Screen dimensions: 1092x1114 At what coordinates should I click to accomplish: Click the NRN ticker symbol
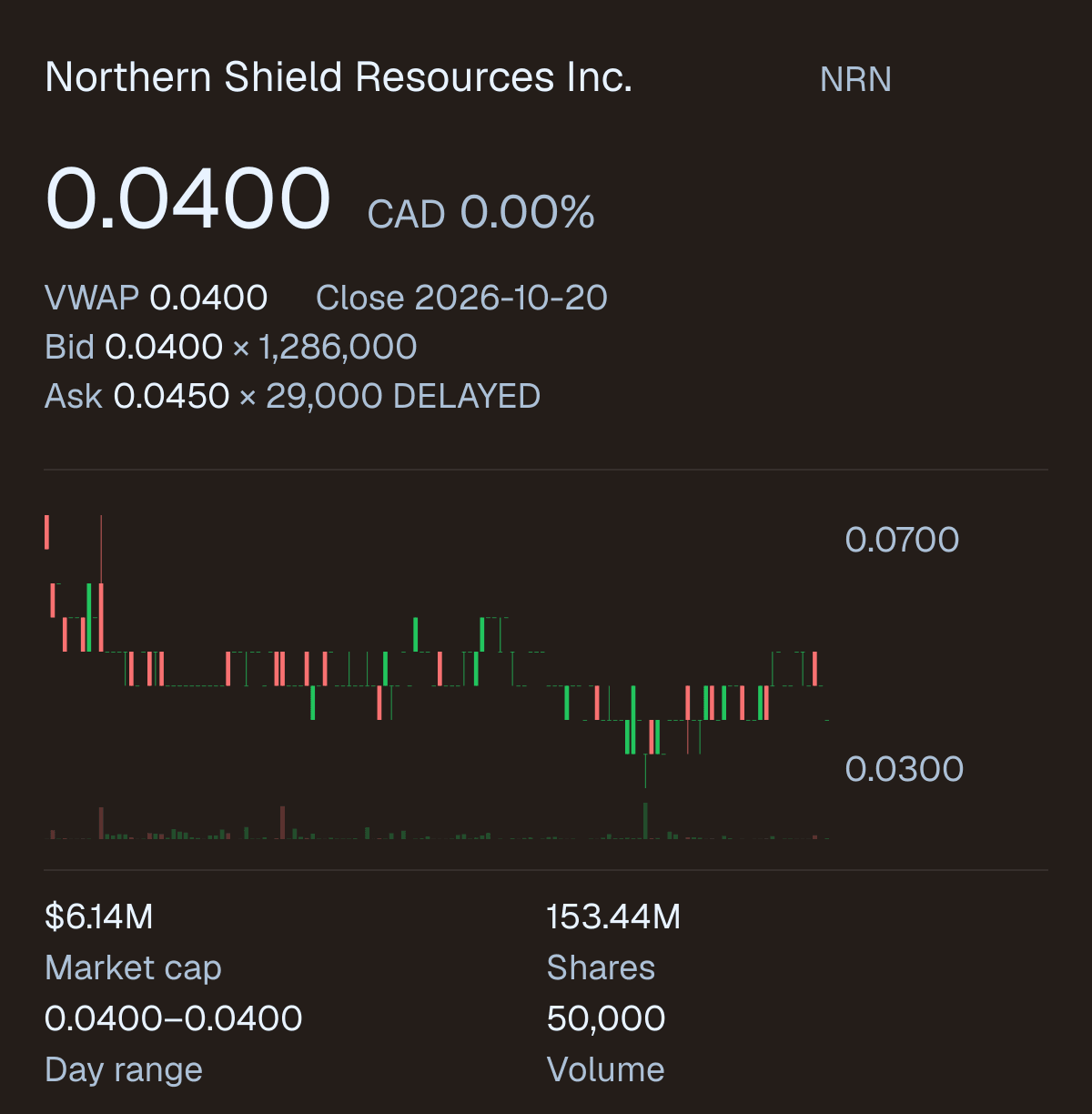tap(855, 80)
